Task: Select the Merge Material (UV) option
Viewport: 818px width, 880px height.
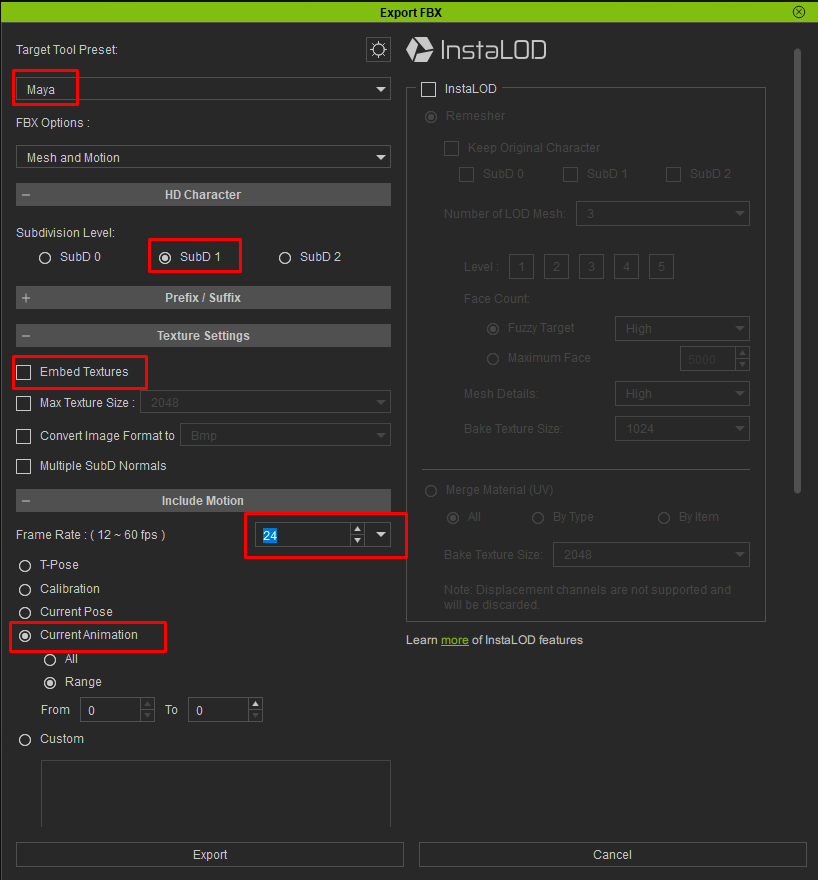Action: click(x=431, y=491)
